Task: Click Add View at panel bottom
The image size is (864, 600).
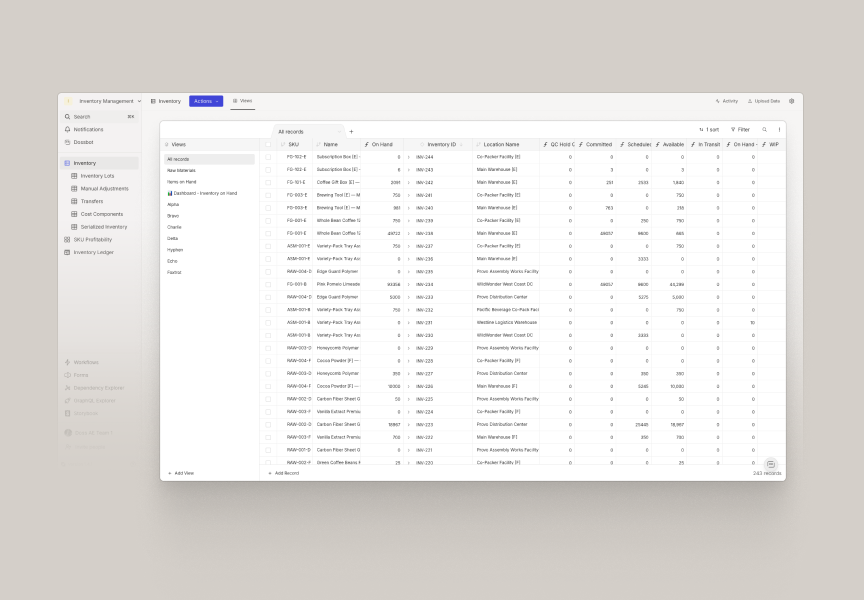Action: coord(181,473)
